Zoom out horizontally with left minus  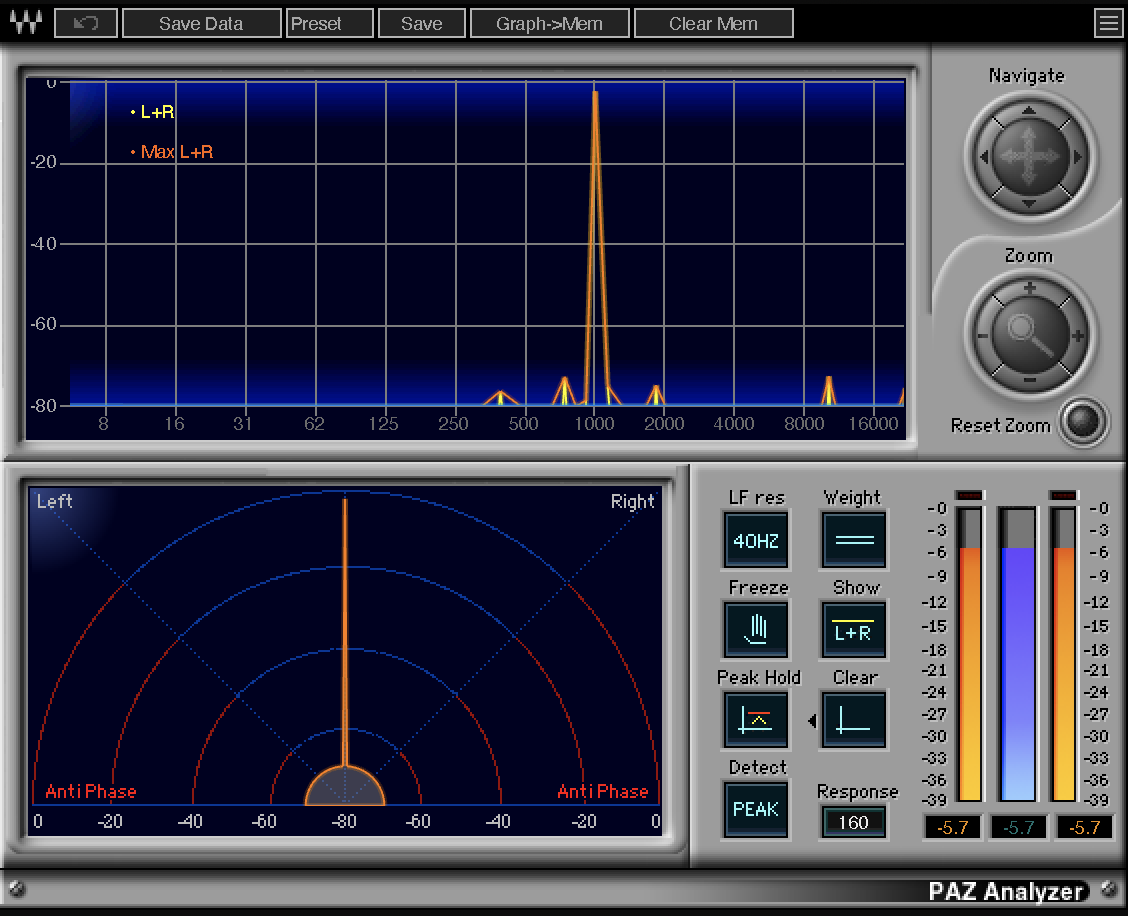982,335
